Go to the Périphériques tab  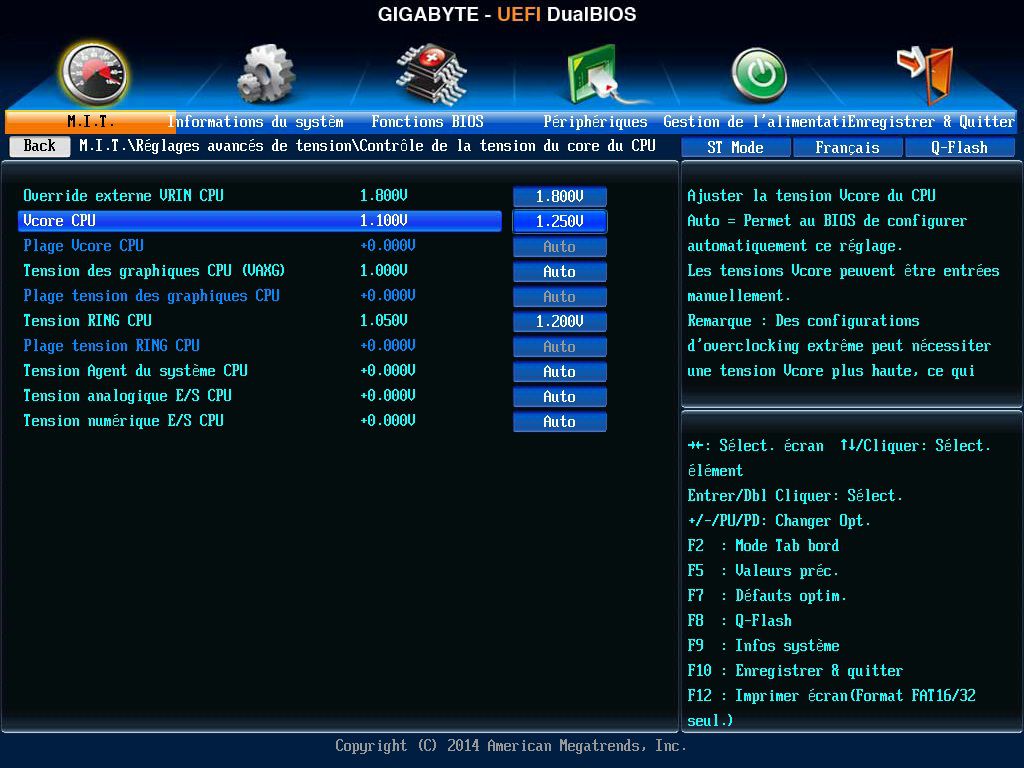pos(595,121)
